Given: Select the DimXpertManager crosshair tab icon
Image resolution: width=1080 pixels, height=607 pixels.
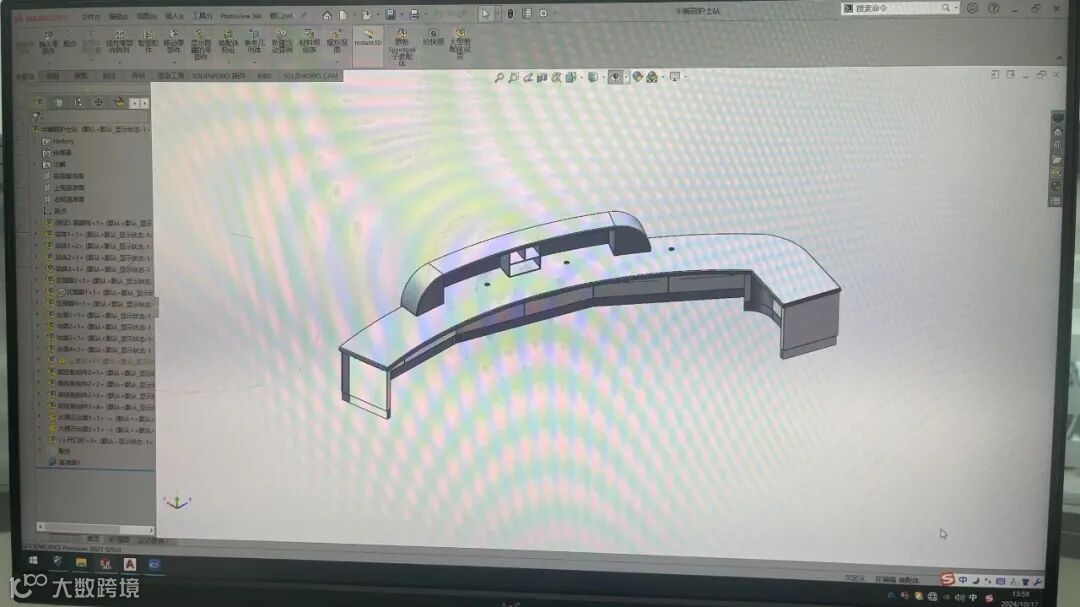Looking at the screenshot, I should point(98,103).
